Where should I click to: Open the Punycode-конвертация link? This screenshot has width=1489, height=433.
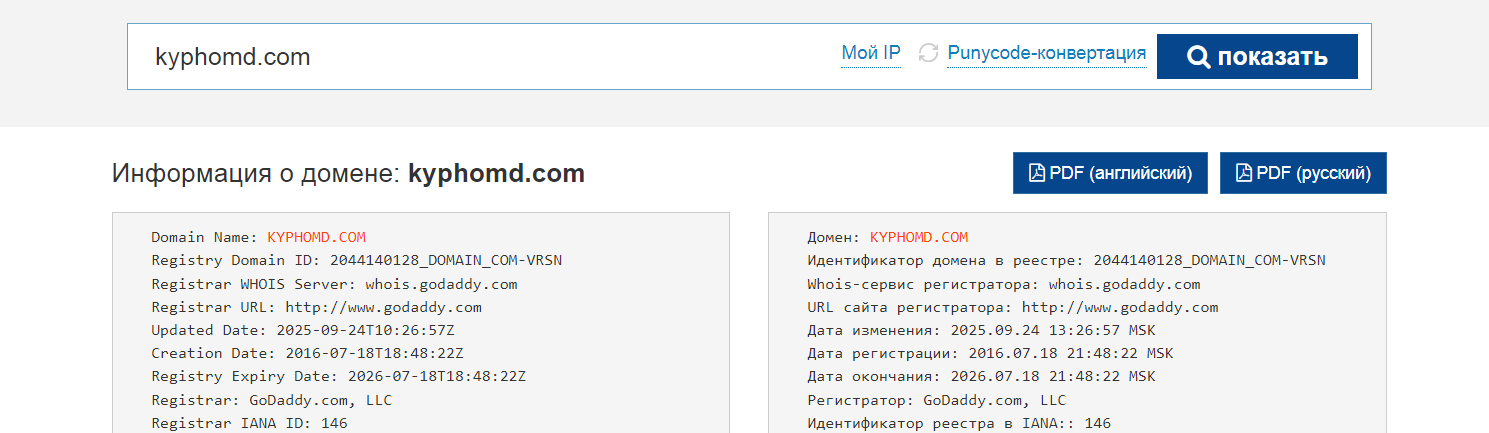point(1046,54)
